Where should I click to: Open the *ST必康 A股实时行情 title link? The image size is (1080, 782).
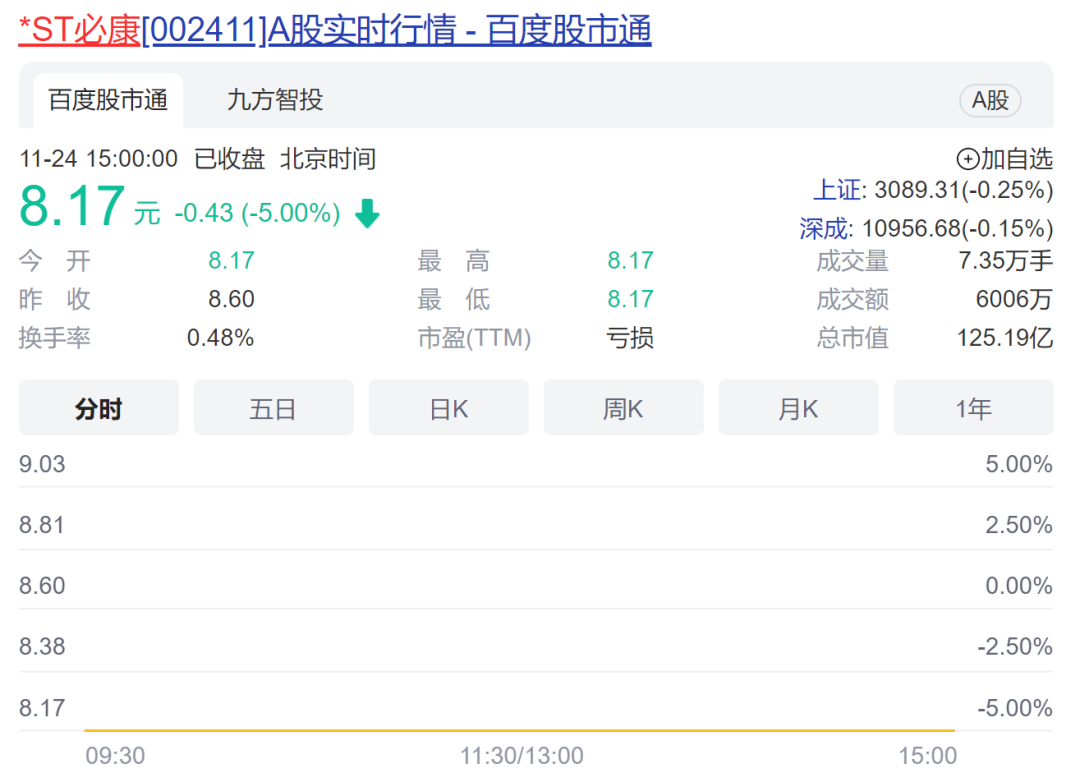coord(335,30)
